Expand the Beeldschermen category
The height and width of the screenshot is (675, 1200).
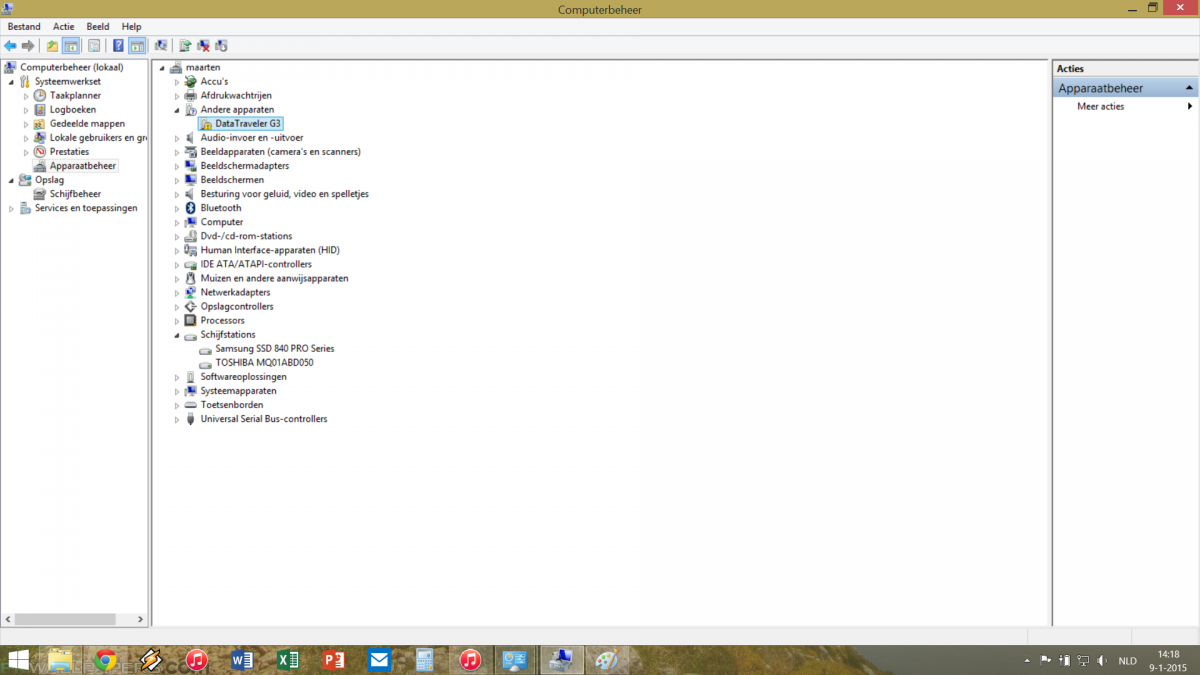(177, 180)
